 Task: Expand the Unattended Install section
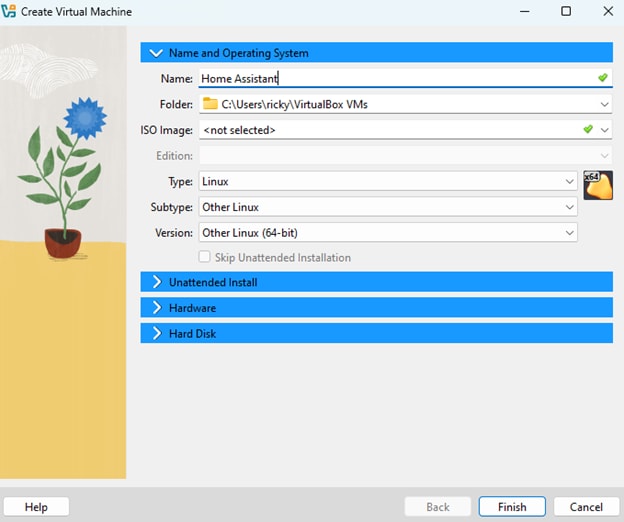pos(376,282)
